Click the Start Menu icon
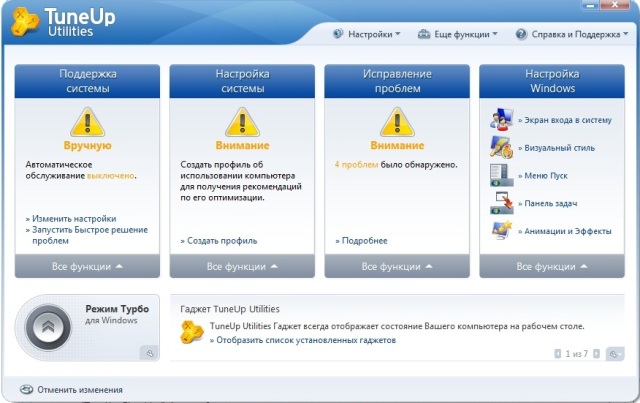 pyautogui.click(x=501, y=176)
